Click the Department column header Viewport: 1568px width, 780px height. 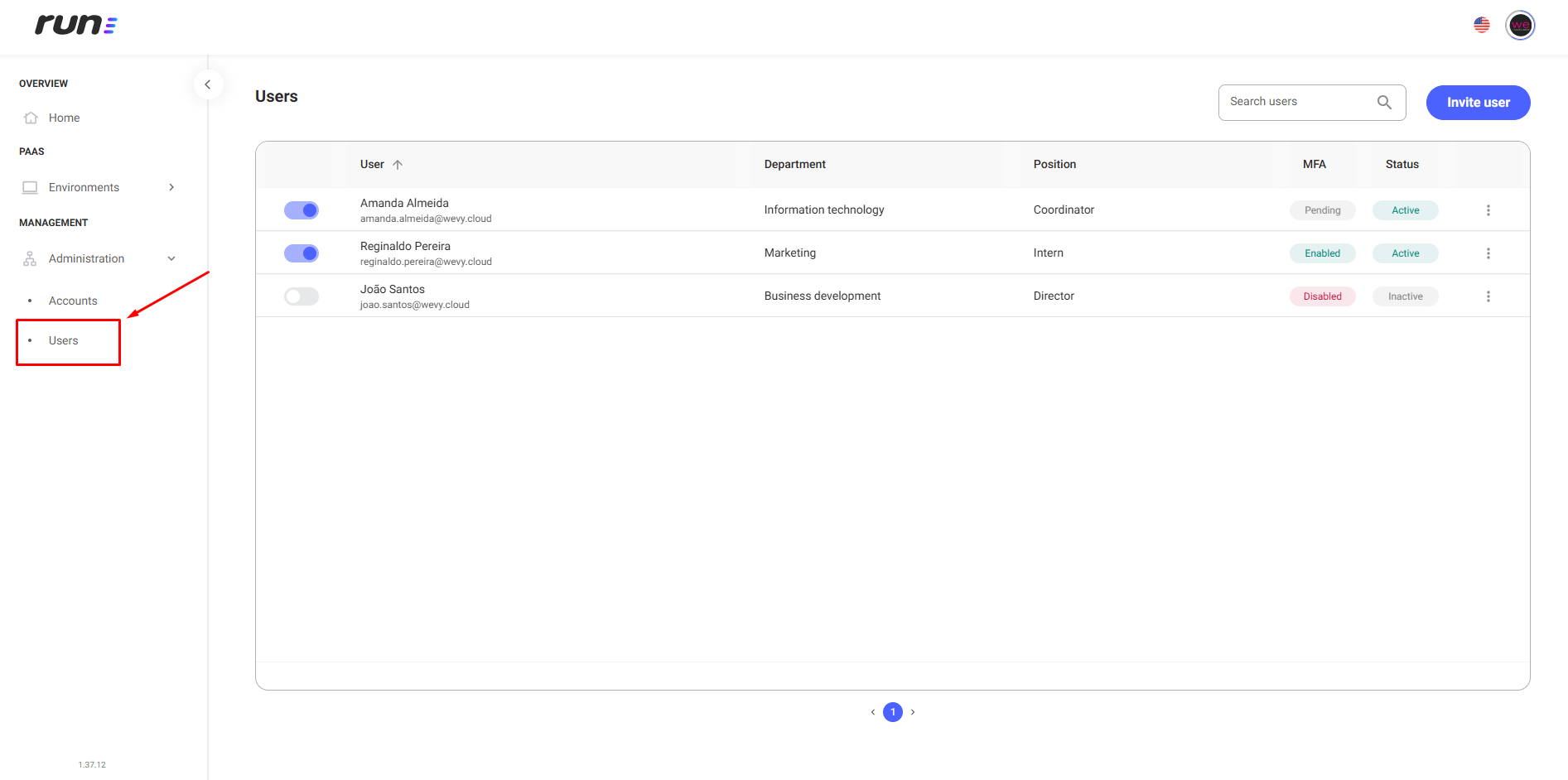click(794, 165)
